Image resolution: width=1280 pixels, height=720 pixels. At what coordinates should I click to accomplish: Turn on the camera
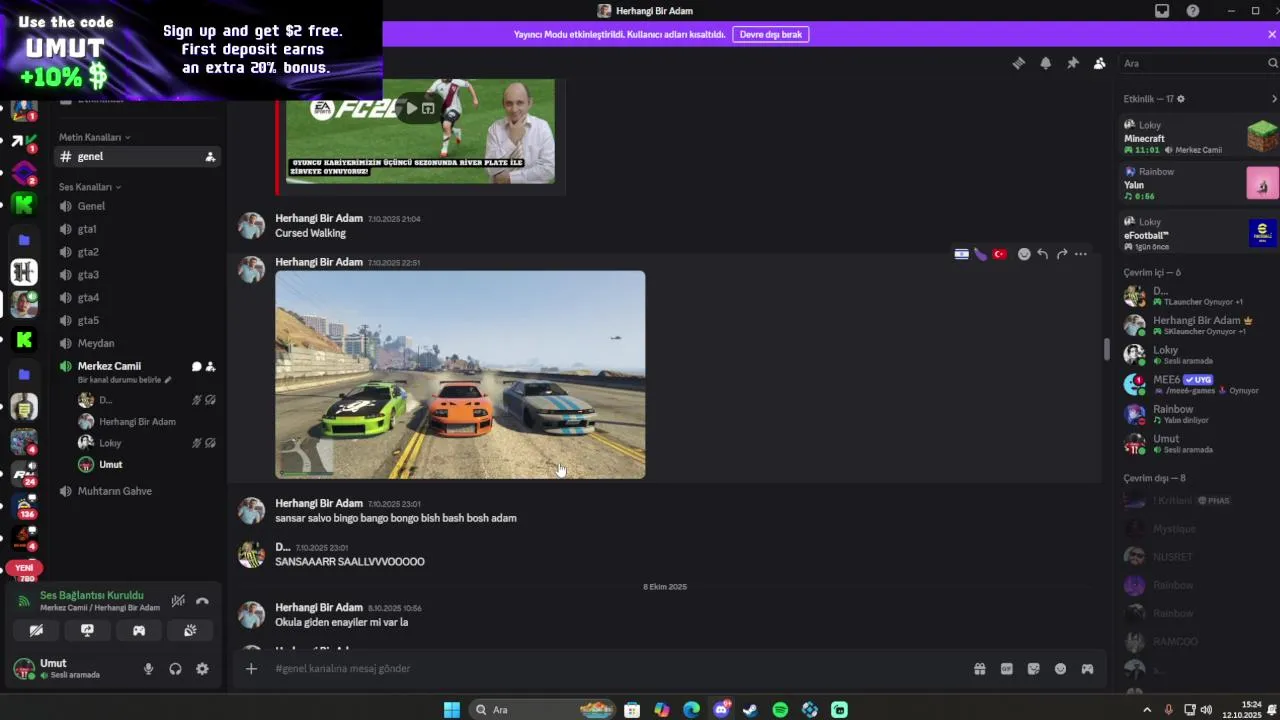(36, 630)
